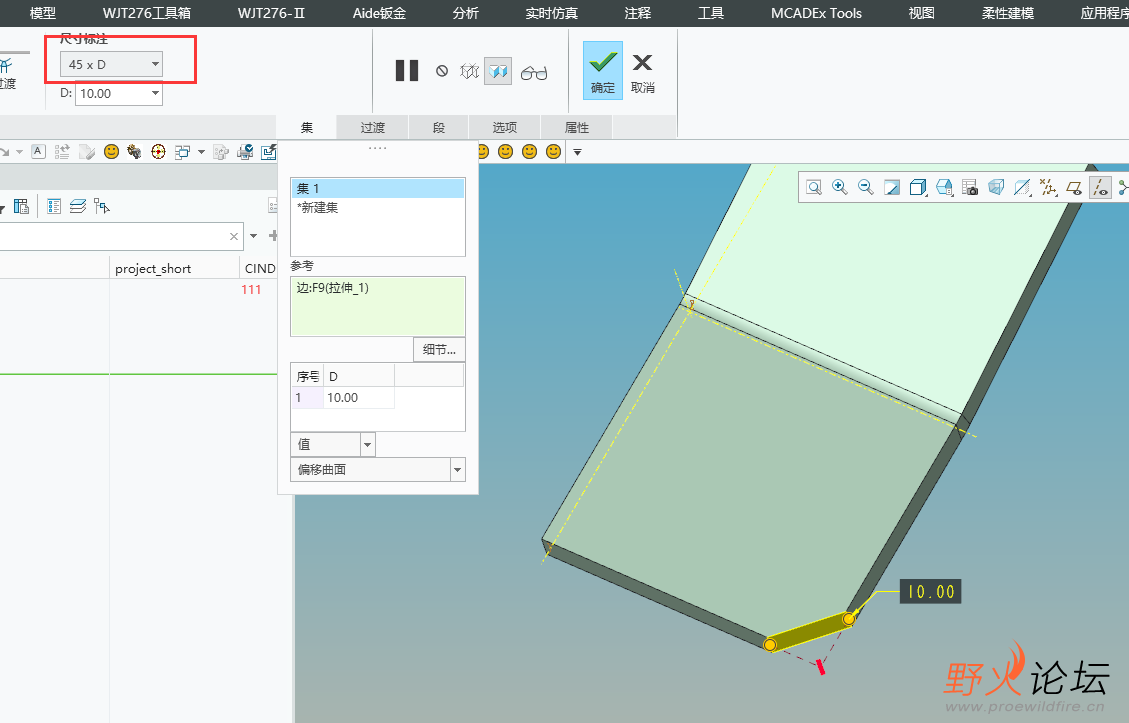This screenshot has height=723, width=1129.
Task: Click *新建集 to create new set
Action: 318,207
